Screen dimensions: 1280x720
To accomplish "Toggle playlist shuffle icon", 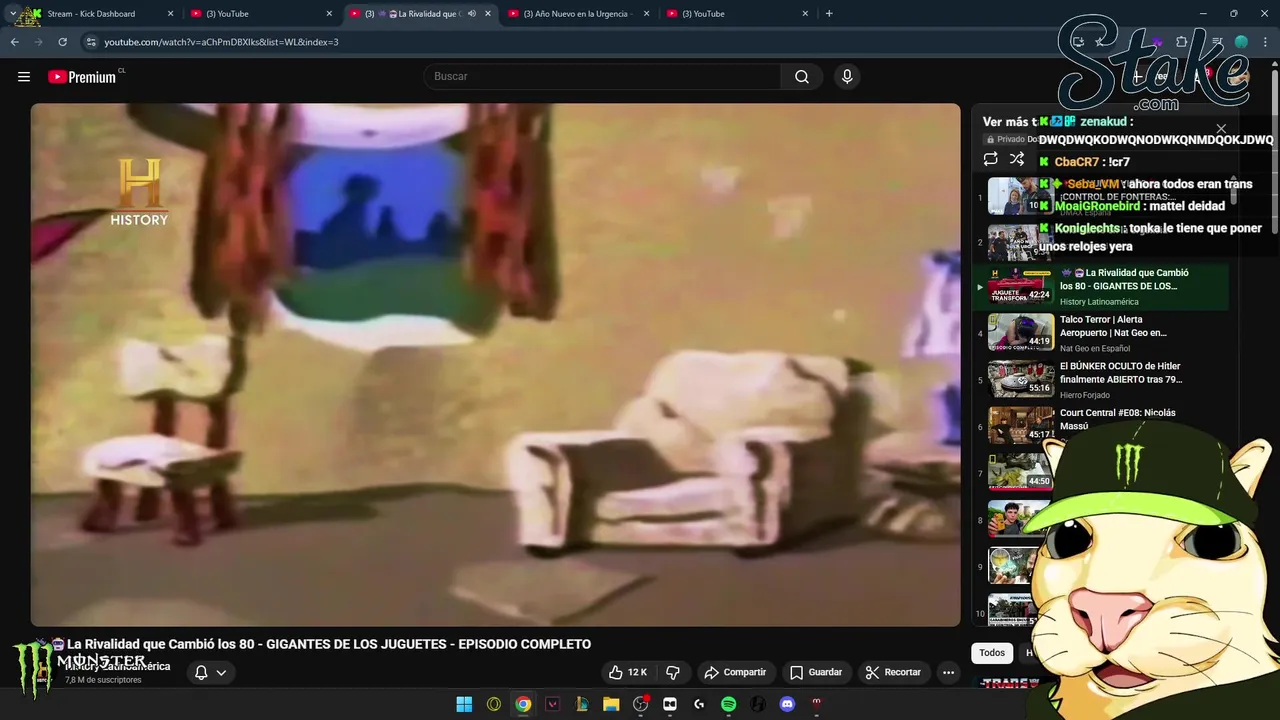I will click(x=1017, y=160).
